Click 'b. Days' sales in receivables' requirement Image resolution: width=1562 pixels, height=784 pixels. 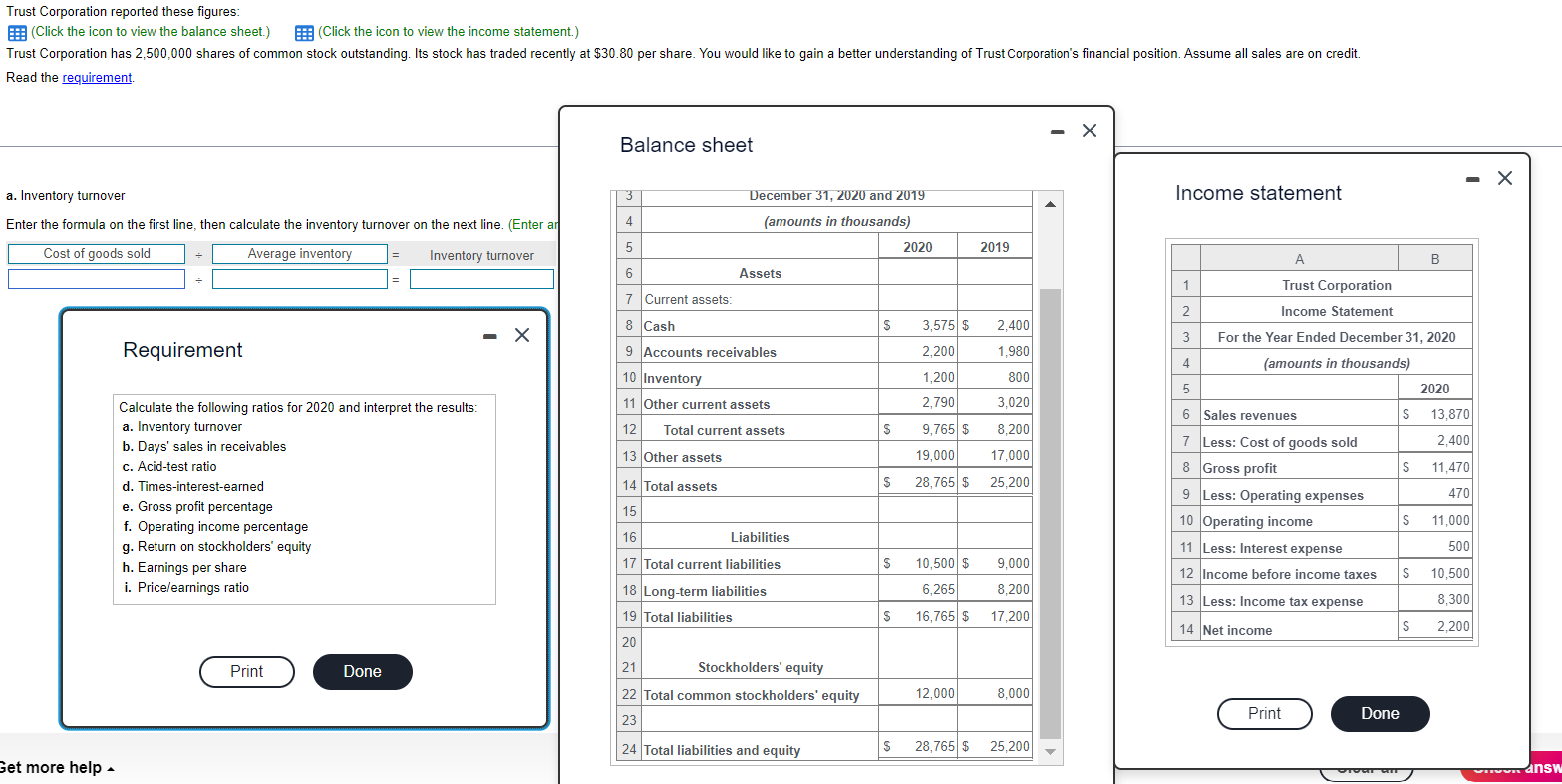click(202, 447)
